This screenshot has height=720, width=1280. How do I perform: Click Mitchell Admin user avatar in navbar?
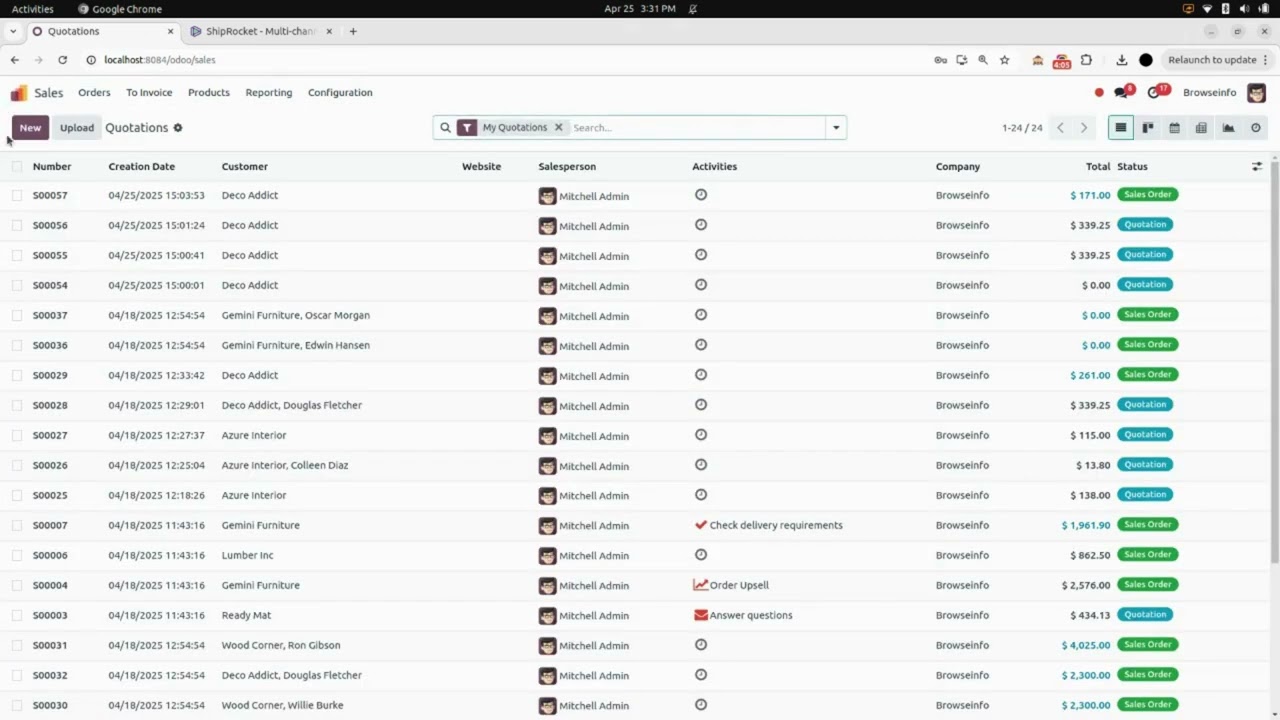click(1256, 93)
